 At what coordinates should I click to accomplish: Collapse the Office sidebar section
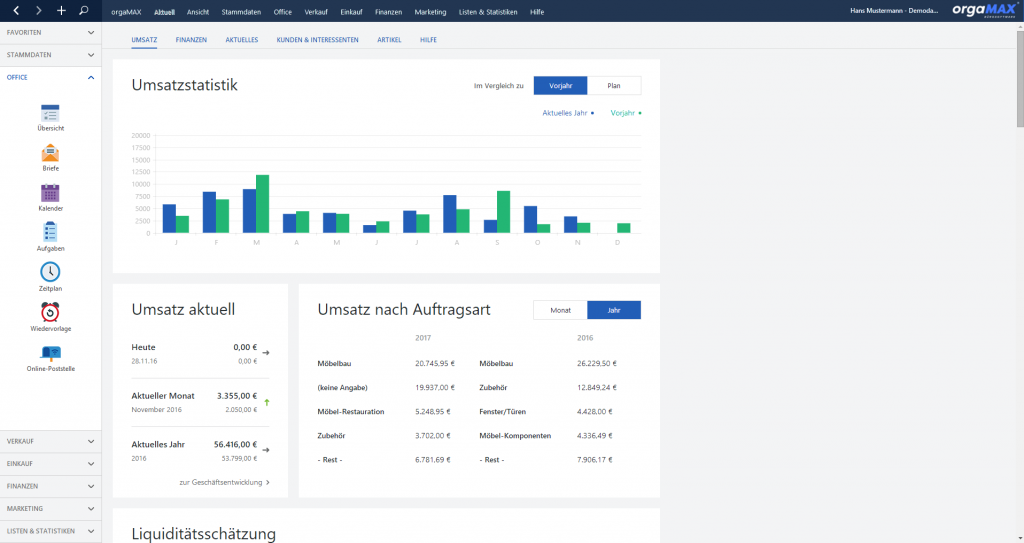coord(50,78)
